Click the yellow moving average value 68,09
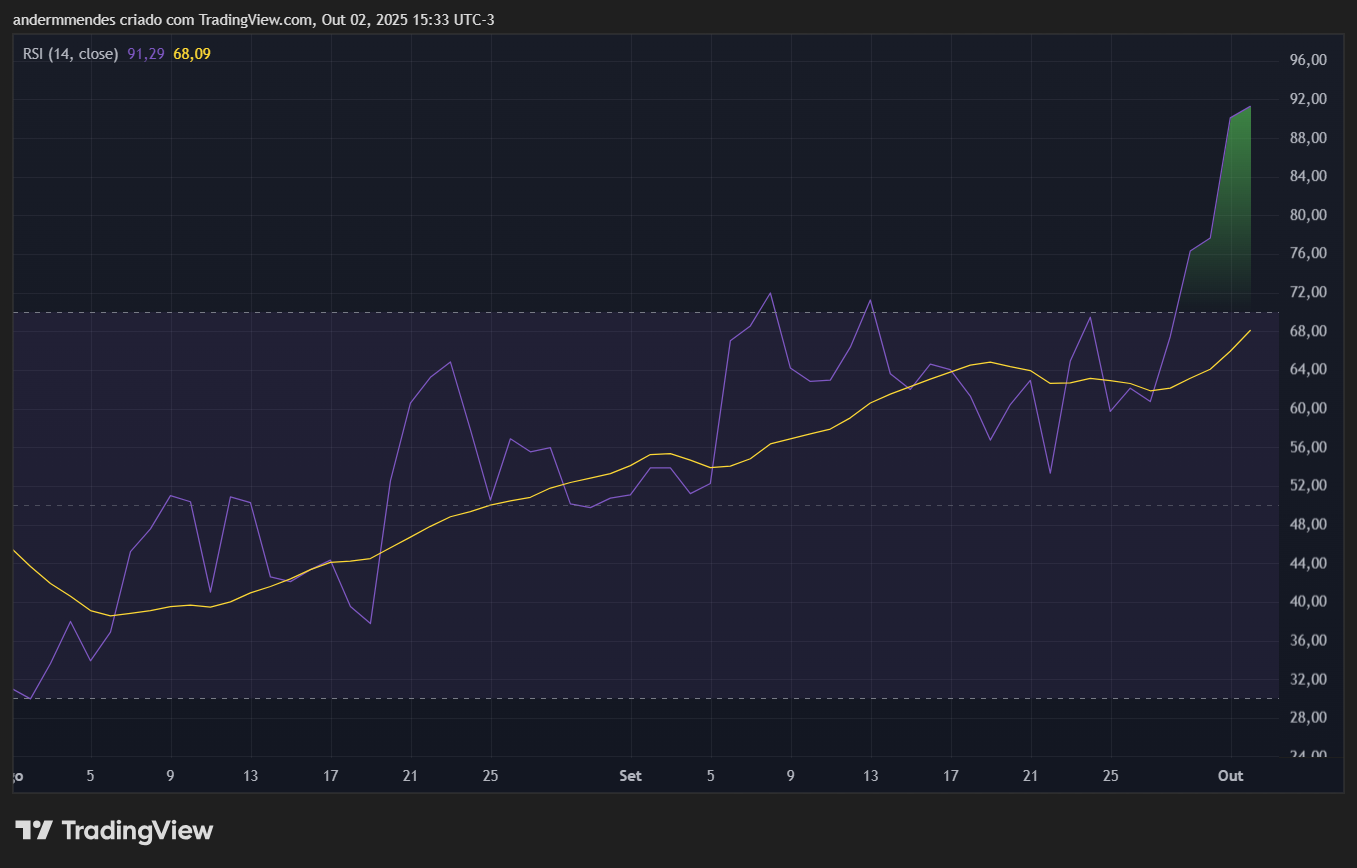 click(x=192, y=53)
